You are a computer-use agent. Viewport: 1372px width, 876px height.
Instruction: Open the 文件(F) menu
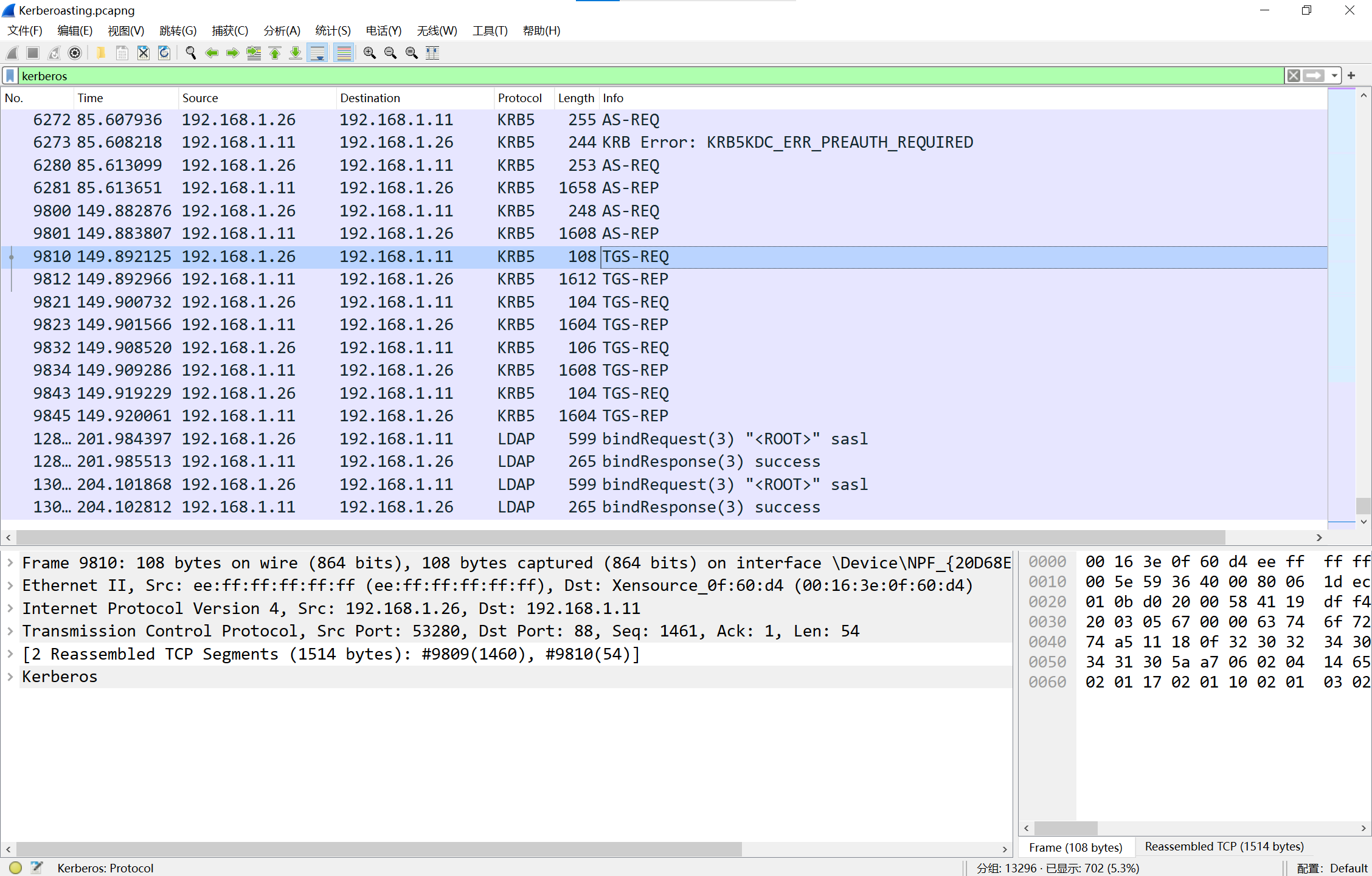tap(25, 30)
